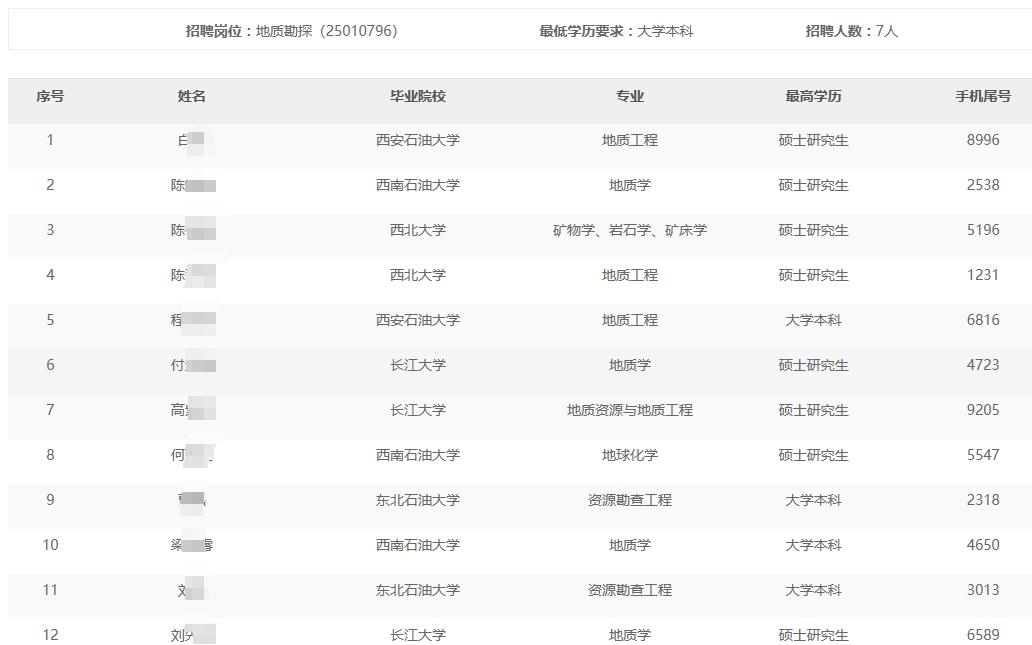Image resolution: width=1032 pixels, height=645 pixels.
Task: Click phone tail number 8996
Action: pyautogui.click(x=983, y=140)
